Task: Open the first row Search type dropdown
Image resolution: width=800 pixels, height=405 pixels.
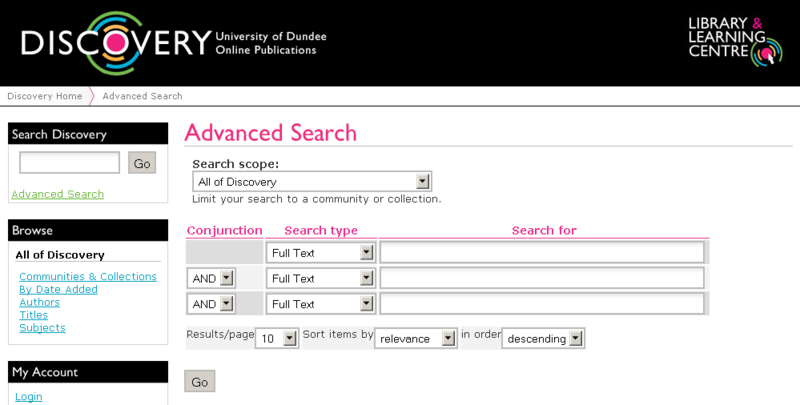Action: tap(320, 253)
